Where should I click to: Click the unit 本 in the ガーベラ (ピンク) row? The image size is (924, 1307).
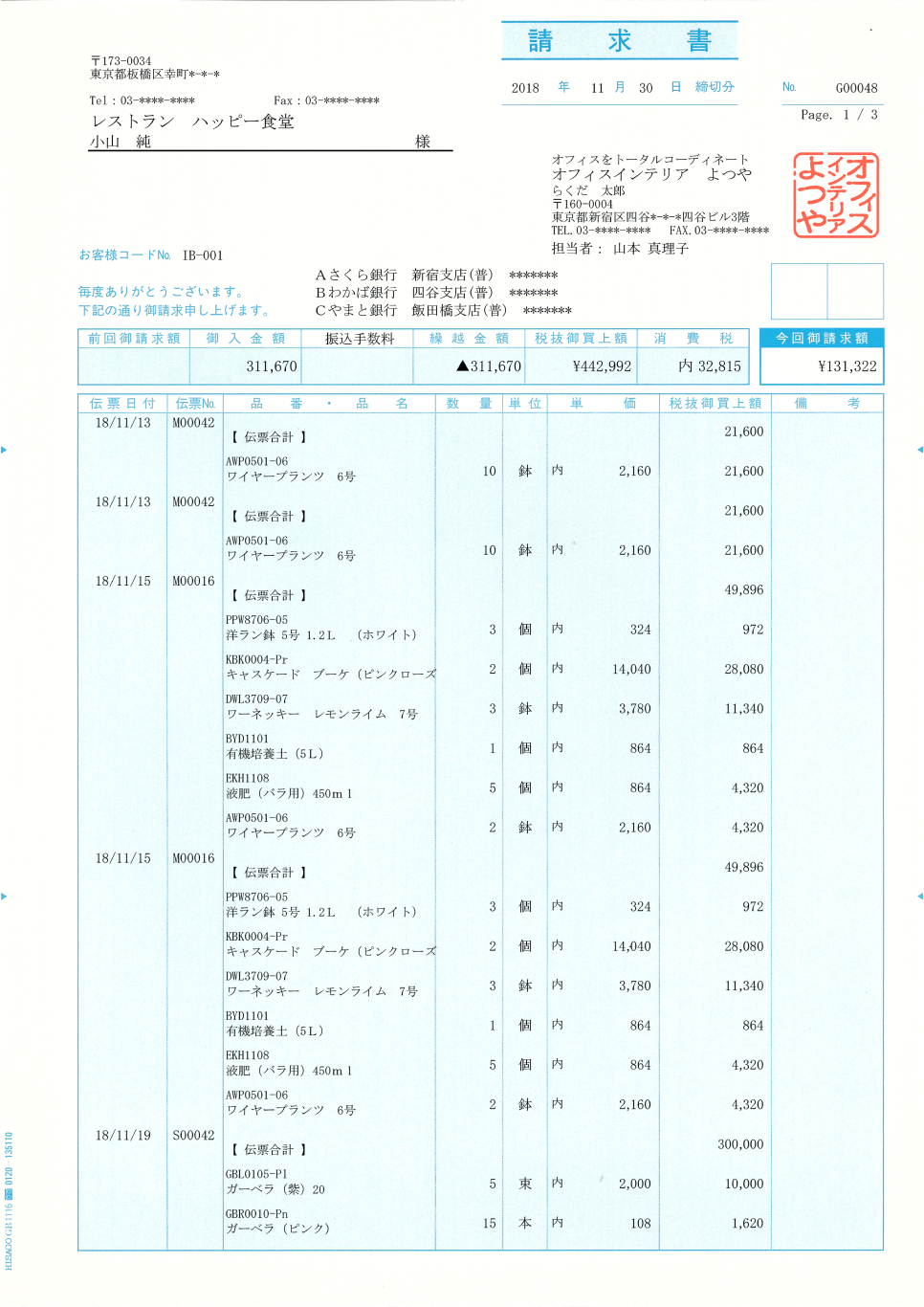(525, 1223)
